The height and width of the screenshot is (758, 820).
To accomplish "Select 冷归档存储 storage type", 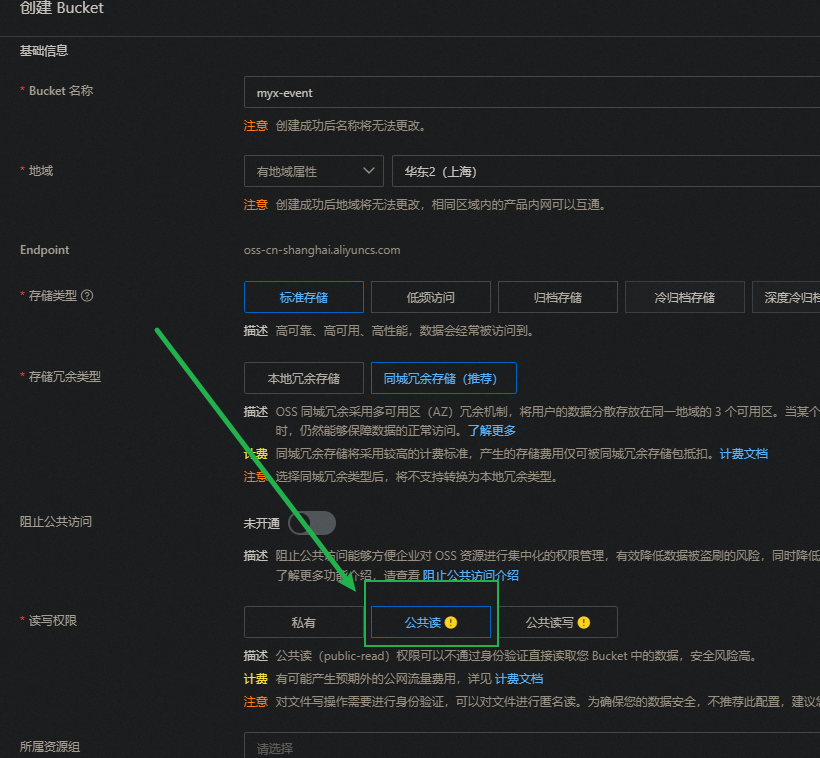I will (684, 297).
